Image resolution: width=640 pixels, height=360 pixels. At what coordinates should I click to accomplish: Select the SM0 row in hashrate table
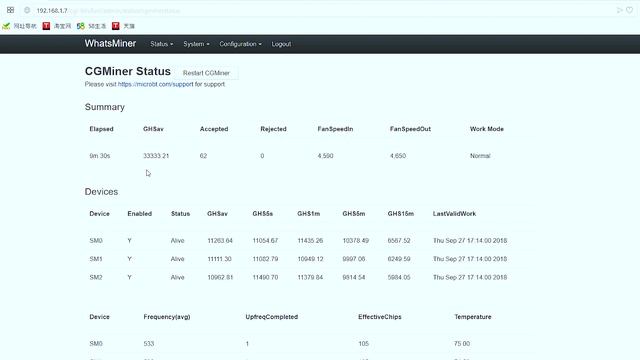point(310,241)
